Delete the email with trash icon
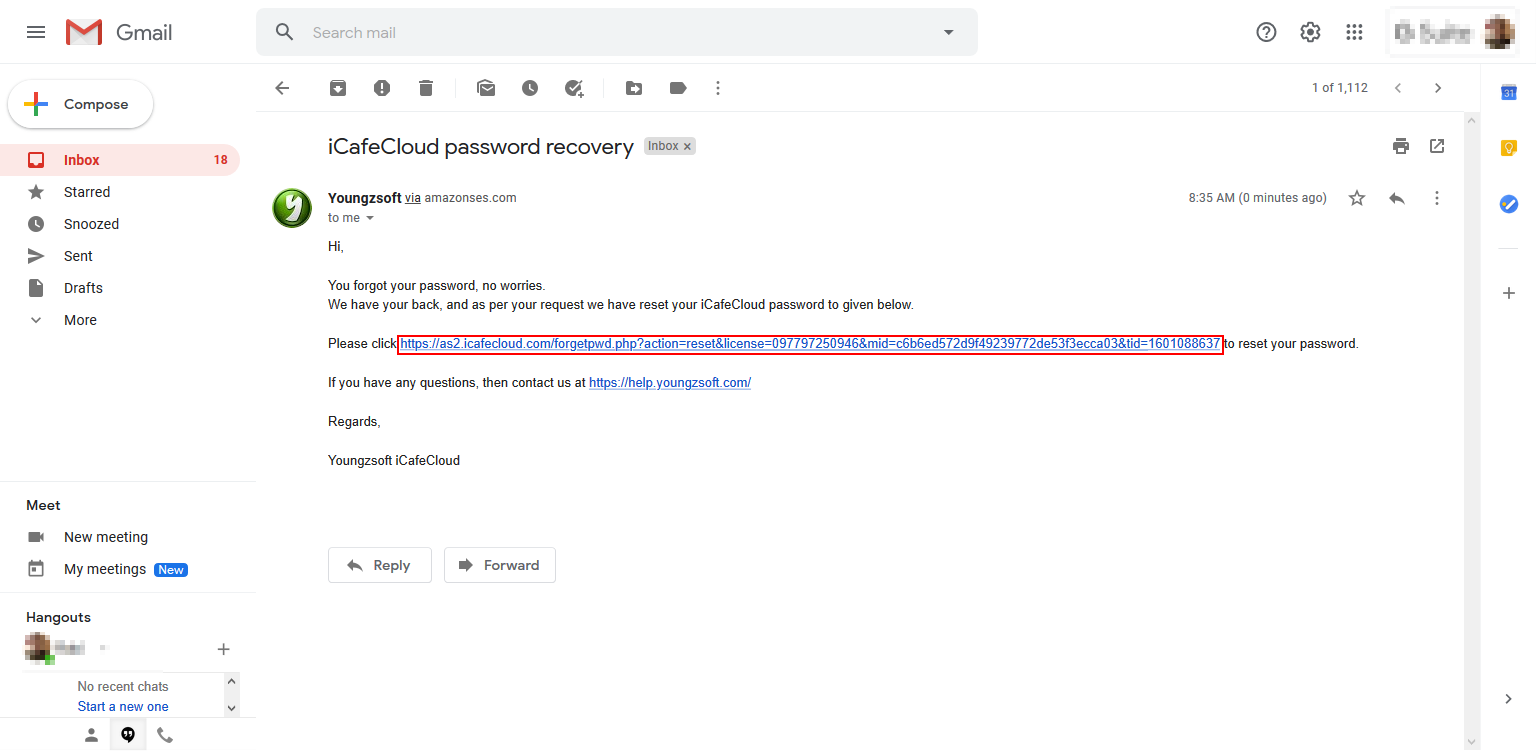The image size is (1536, 751). pyautogui.click(x=426, y=88)
